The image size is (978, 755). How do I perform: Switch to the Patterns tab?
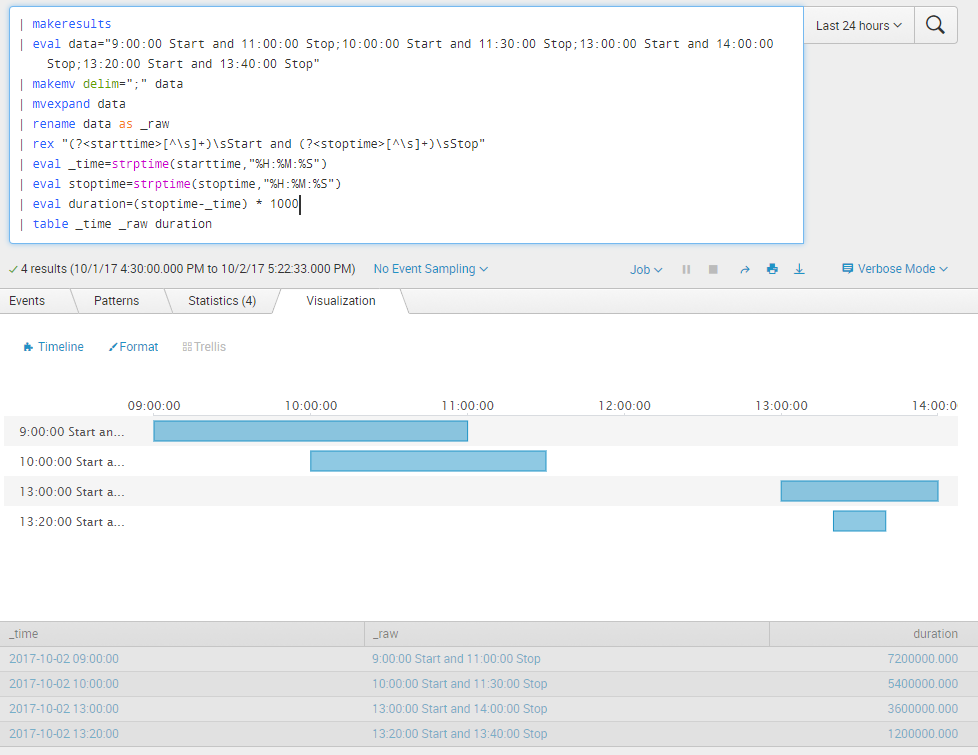[x=116, y=300]
